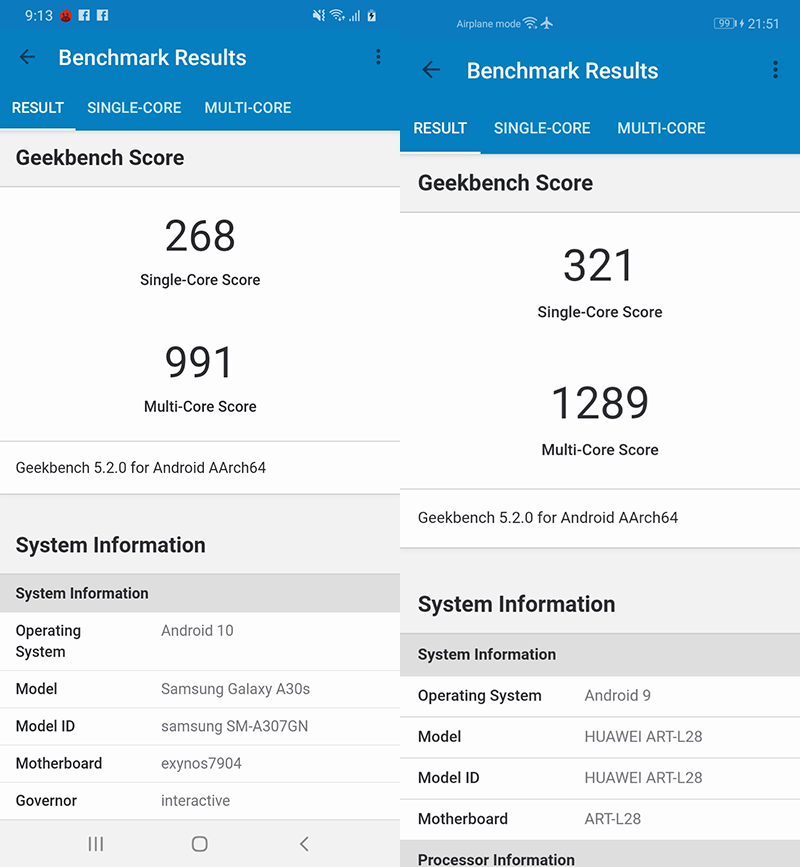
Task: Tap the 'exynos7904' motherboard value
Action: pos(201,764)
